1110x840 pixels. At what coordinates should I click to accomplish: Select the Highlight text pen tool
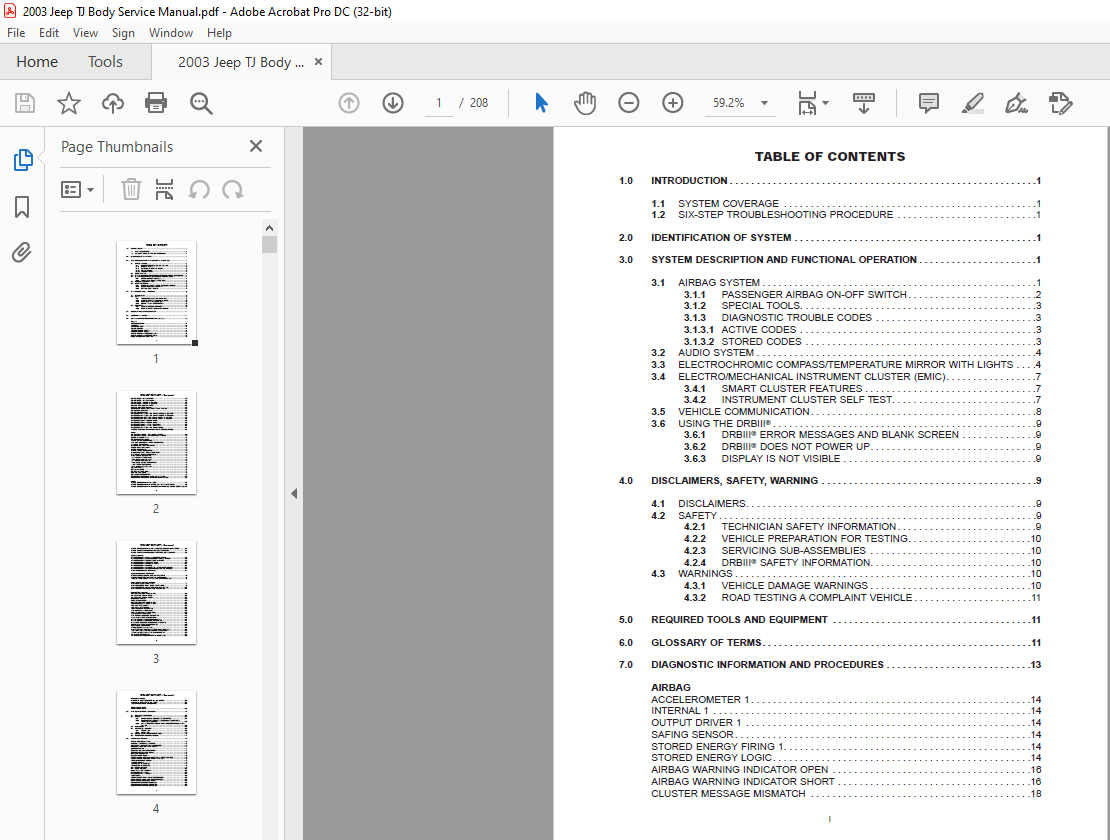pos(973,103)
